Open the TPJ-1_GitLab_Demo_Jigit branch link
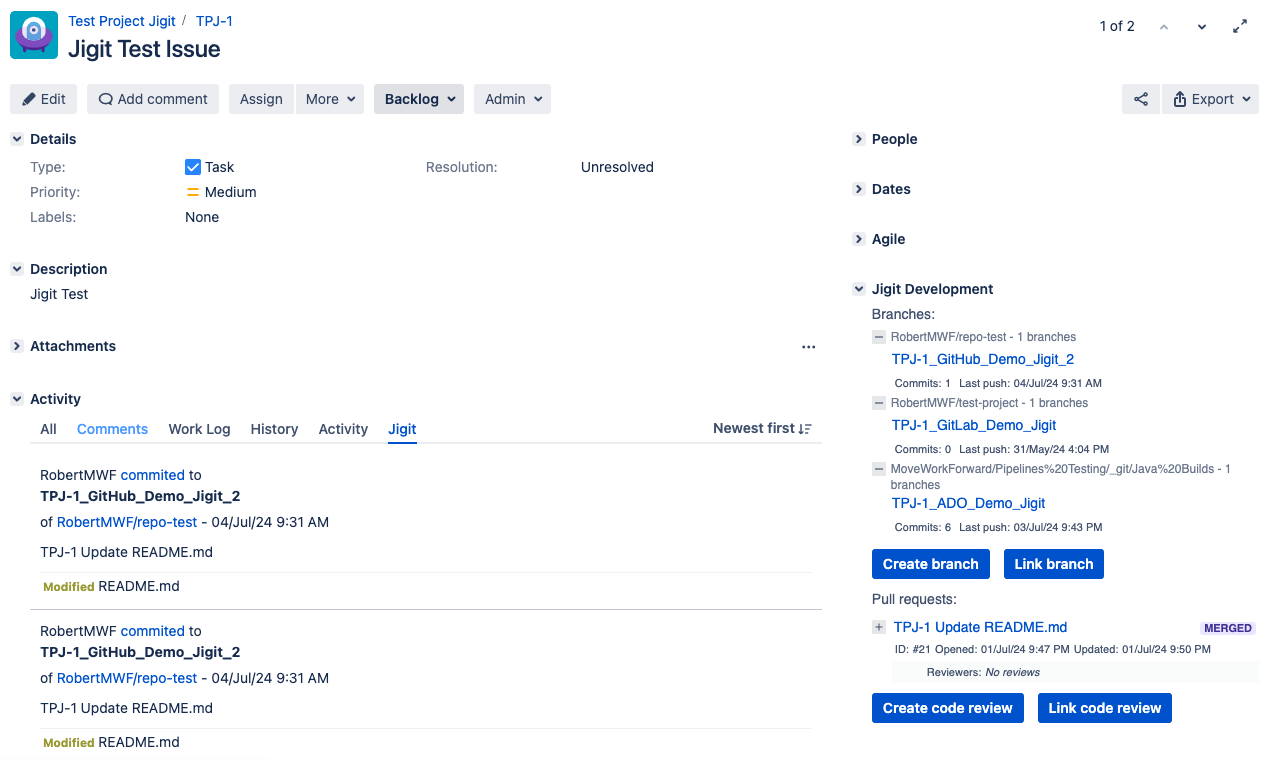This screenshot has width=1271, height=761. (973, 425)
